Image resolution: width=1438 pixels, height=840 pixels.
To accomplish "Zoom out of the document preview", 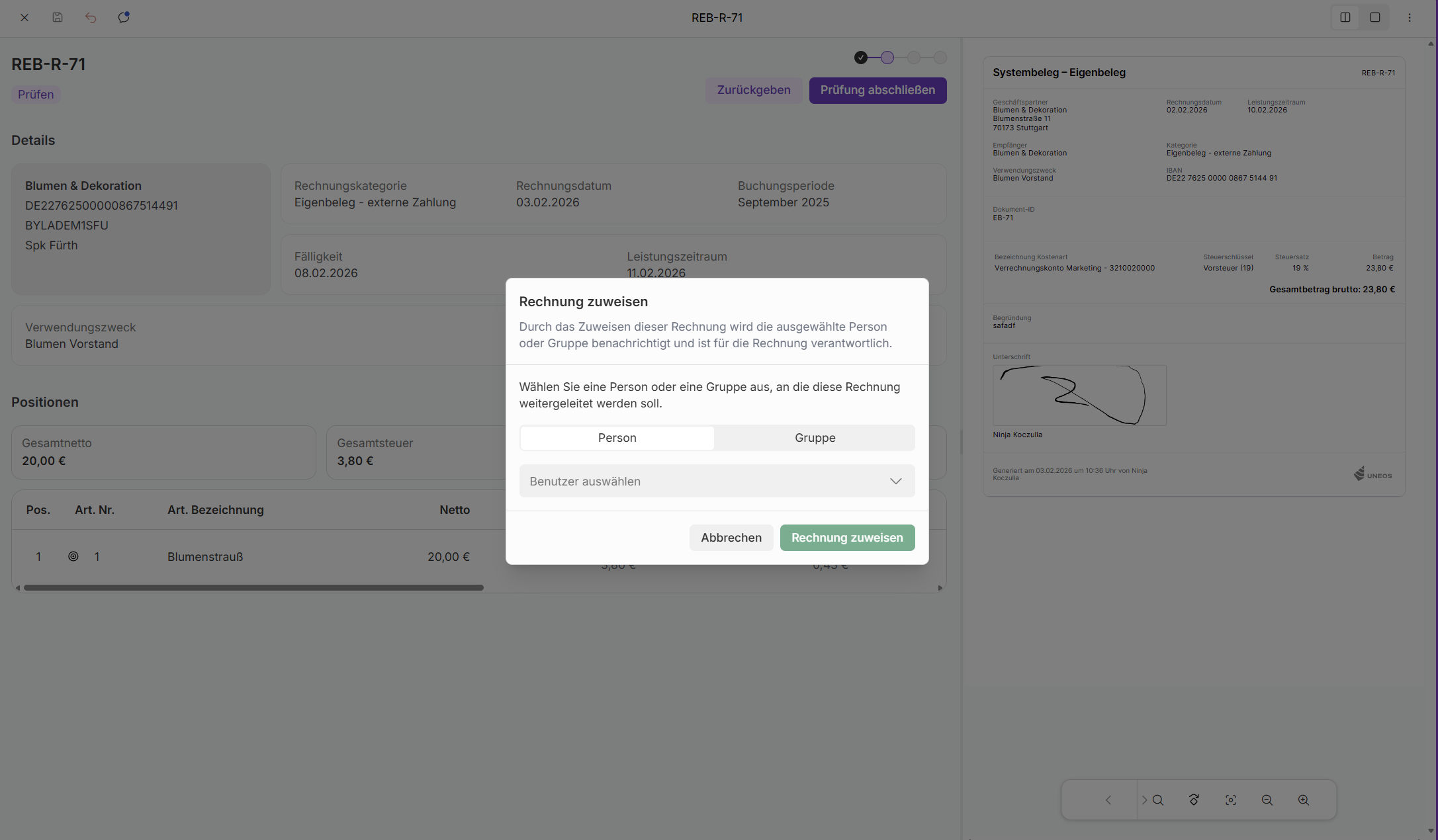I will (x=1267, y=800).
